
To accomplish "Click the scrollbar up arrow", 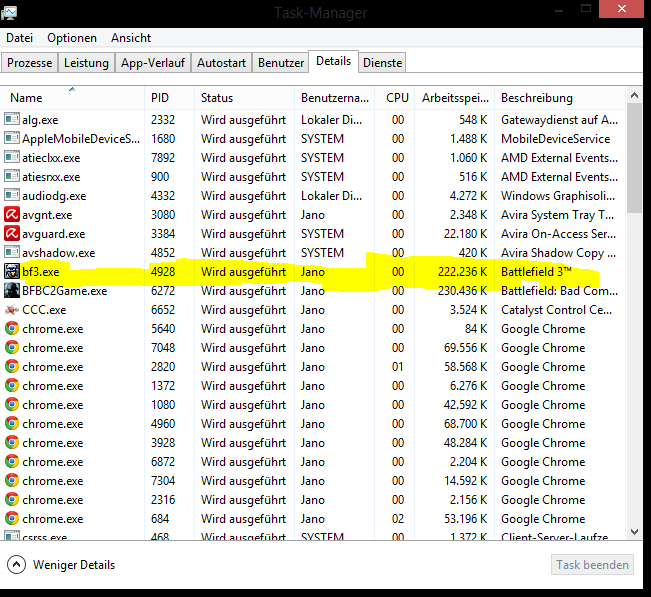I will coord(634,95).
